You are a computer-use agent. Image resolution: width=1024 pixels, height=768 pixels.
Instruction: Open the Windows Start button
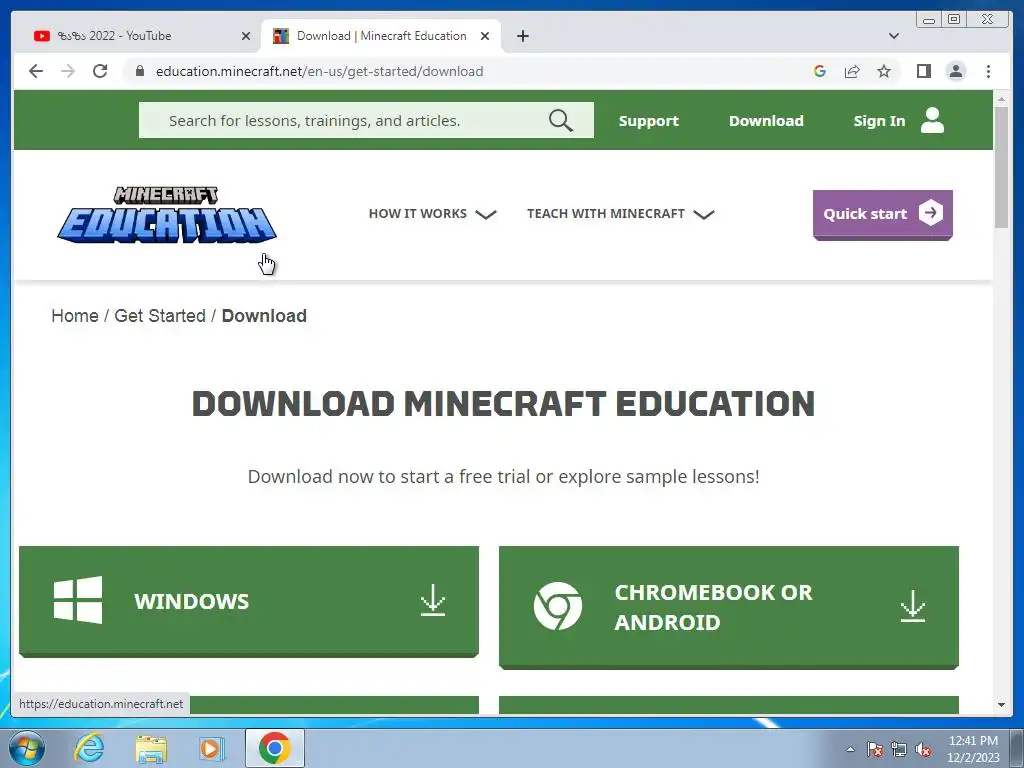point(27,748)
